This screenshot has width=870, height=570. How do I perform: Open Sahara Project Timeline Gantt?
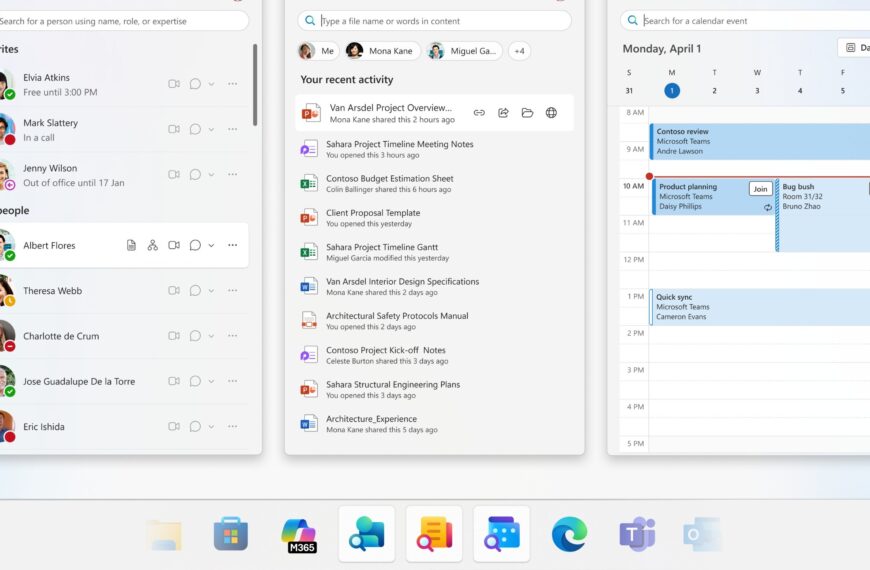tap(434, 252)
